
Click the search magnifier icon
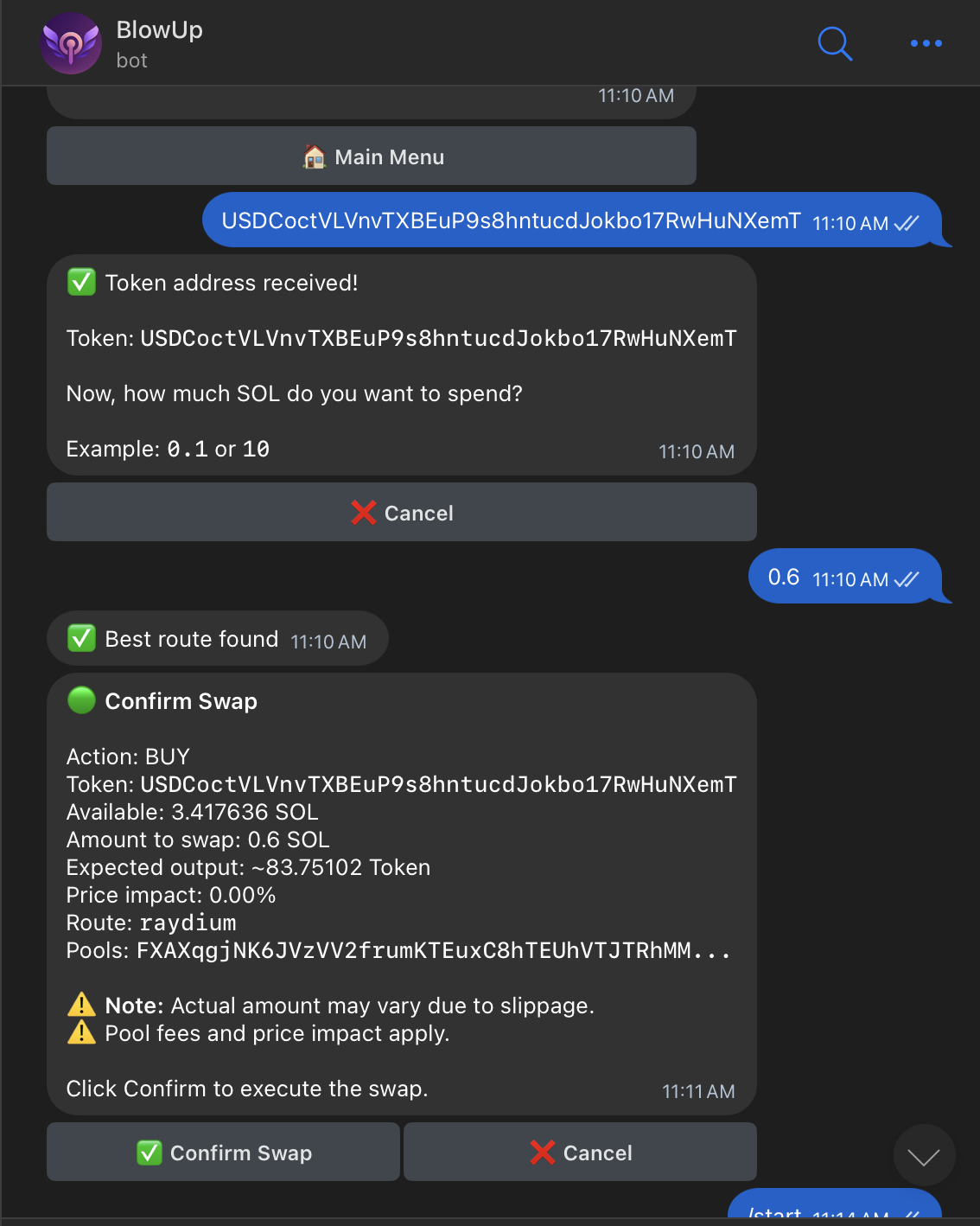tap(833, 43)
